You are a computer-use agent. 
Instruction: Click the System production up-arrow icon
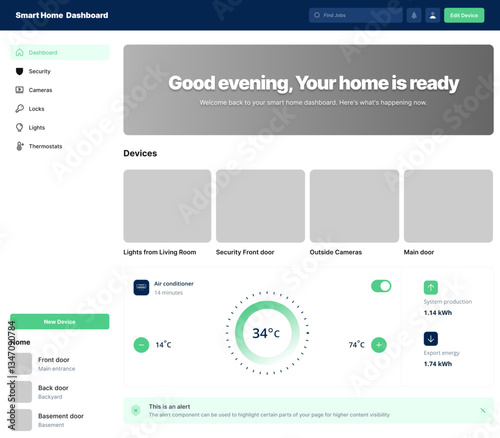tap(431, 287)
